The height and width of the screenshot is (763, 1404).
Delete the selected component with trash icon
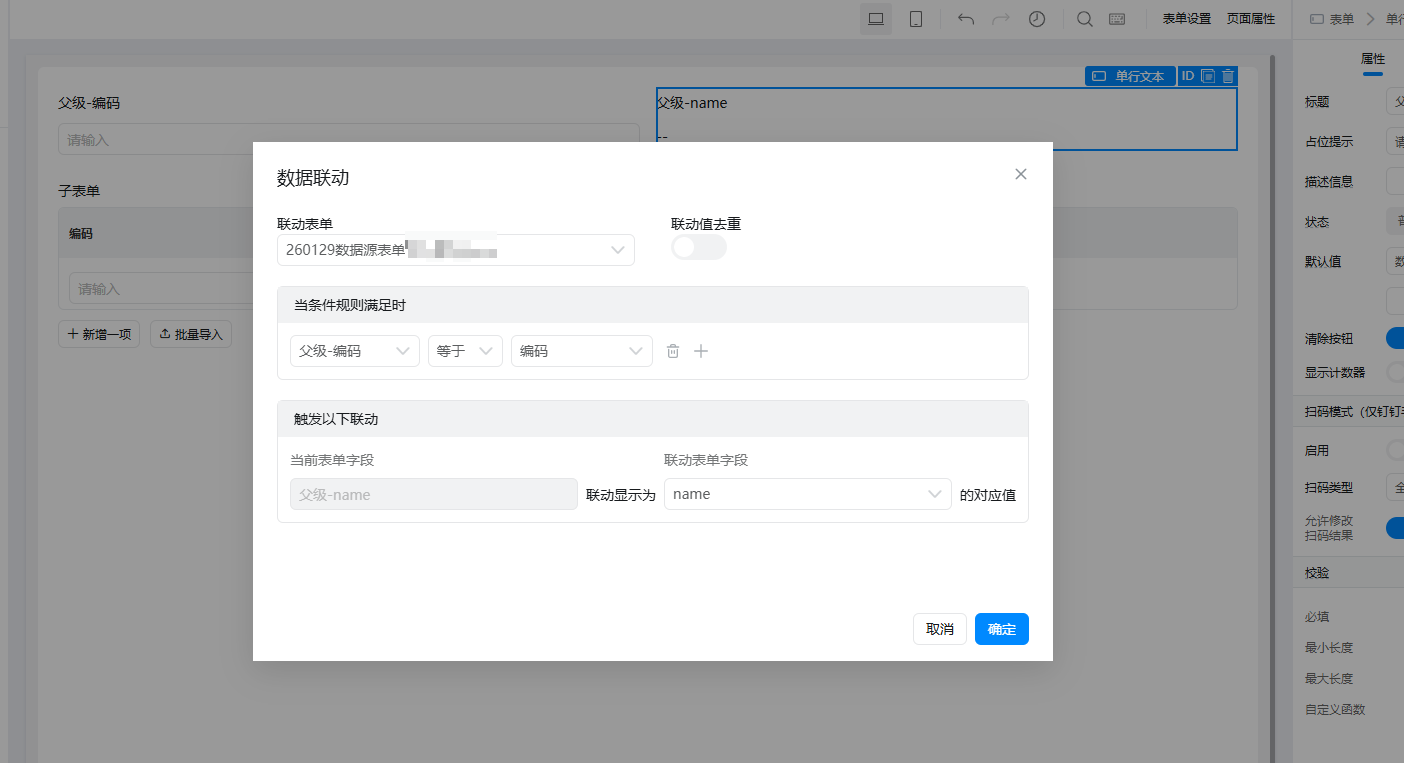[x=1228, y=76]
